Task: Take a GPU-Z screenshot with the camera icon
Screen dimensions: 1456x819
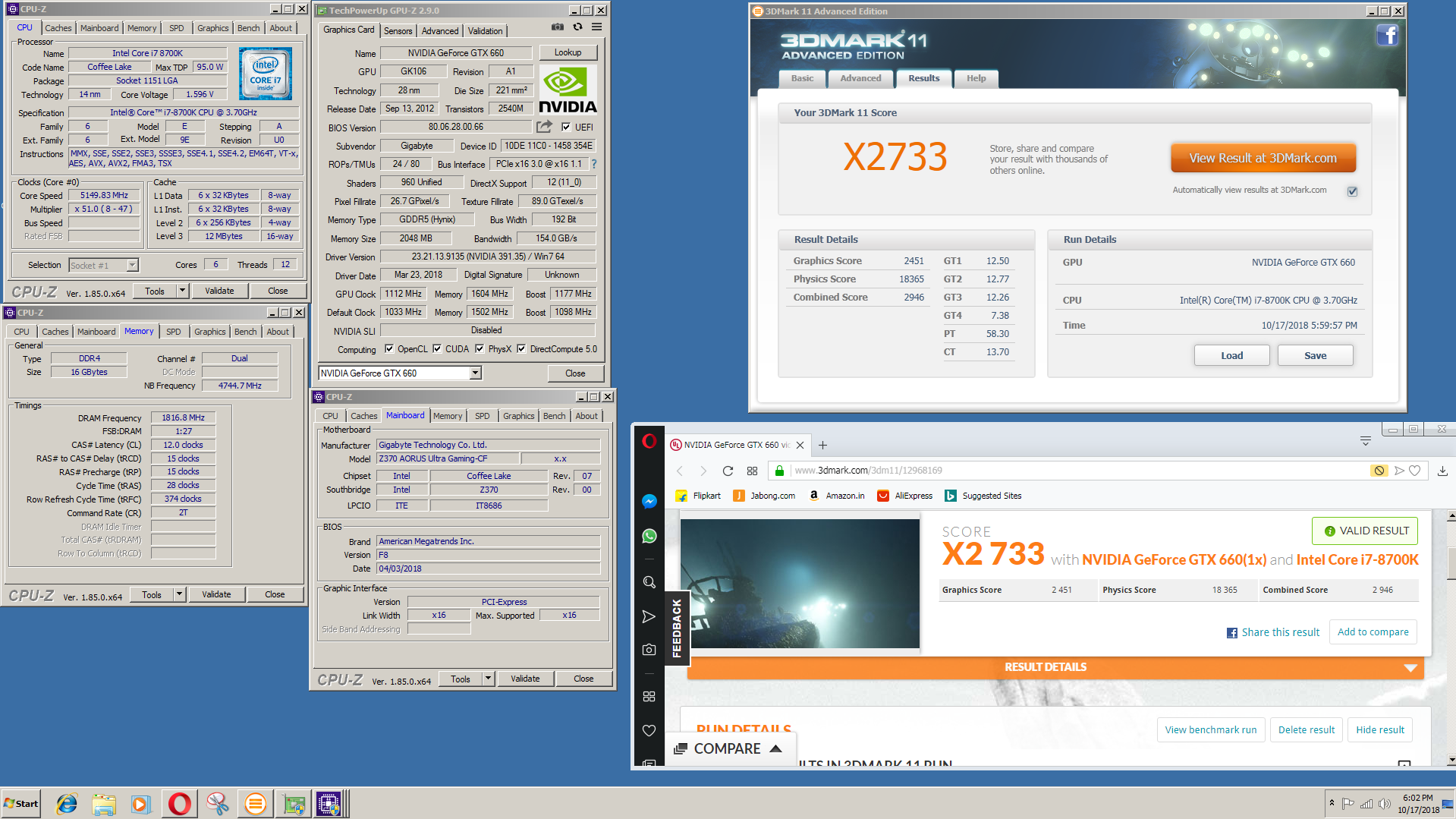Action: click(x=558, y=27)
